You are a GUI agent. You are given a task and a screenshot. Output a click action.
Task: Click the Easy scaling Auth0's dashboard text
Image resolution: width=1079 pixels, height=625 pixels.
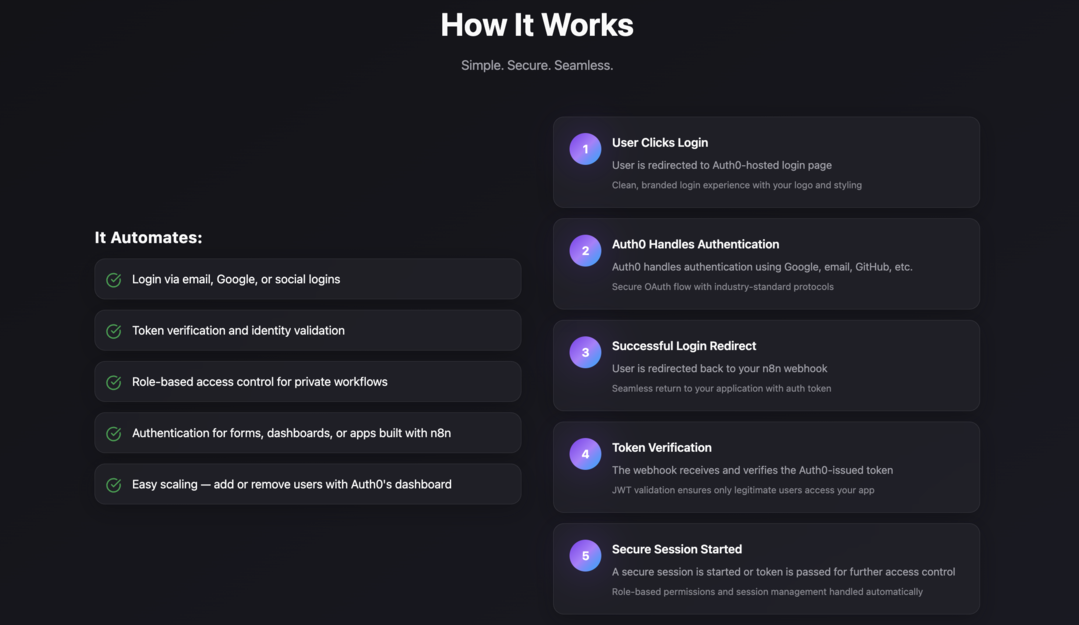pyautogui.click(x=292, y=485)
